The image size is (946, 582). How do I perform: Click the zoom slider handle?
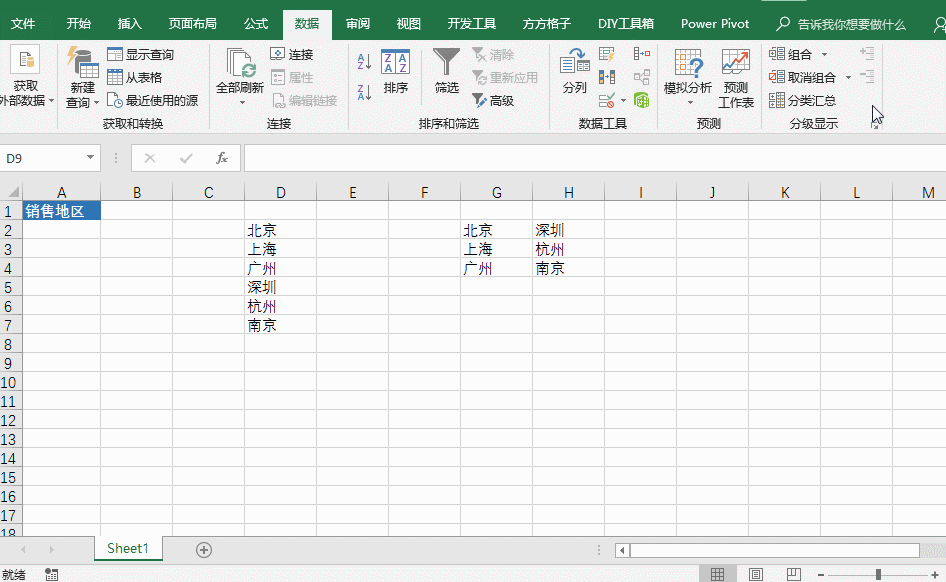(878, 574)
